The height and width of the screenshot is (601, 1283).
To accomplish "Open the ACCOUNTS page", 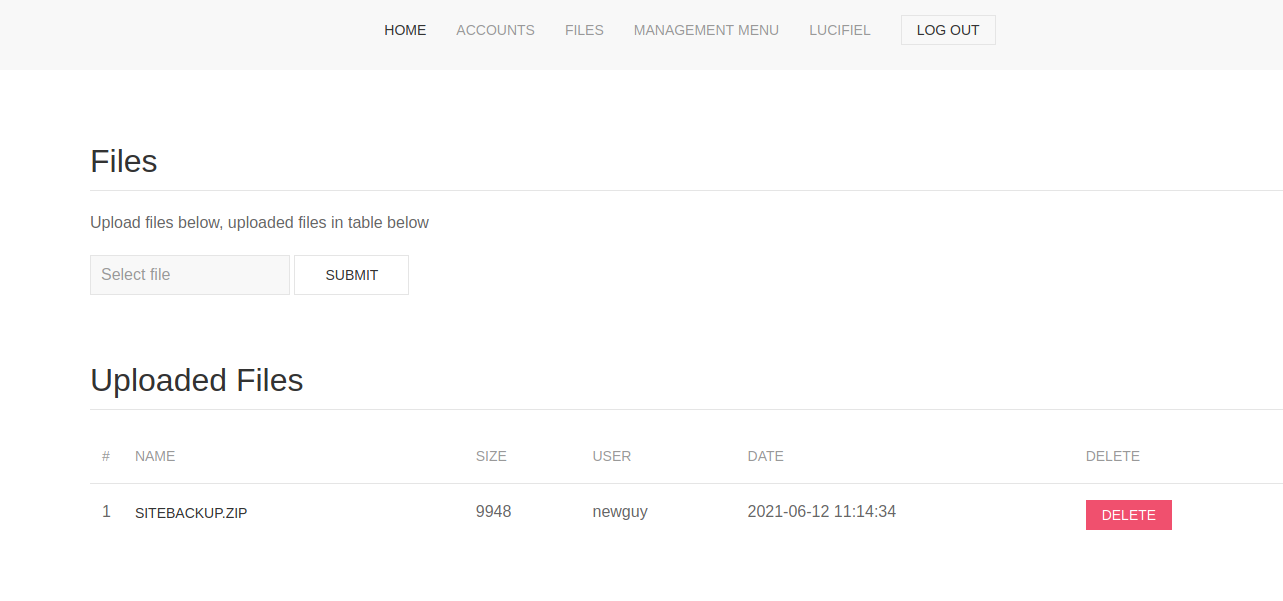I will click(495, 30).
